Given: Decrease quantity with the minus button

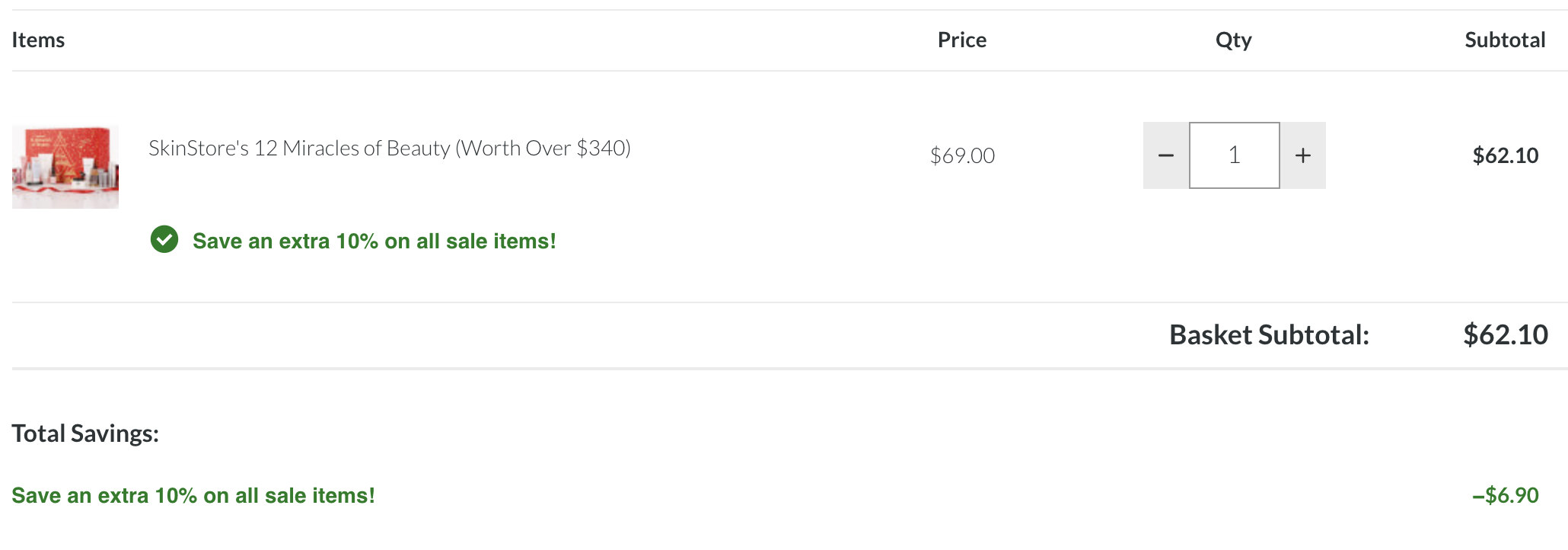Looking at the screenshot, I should (1166, 155).
